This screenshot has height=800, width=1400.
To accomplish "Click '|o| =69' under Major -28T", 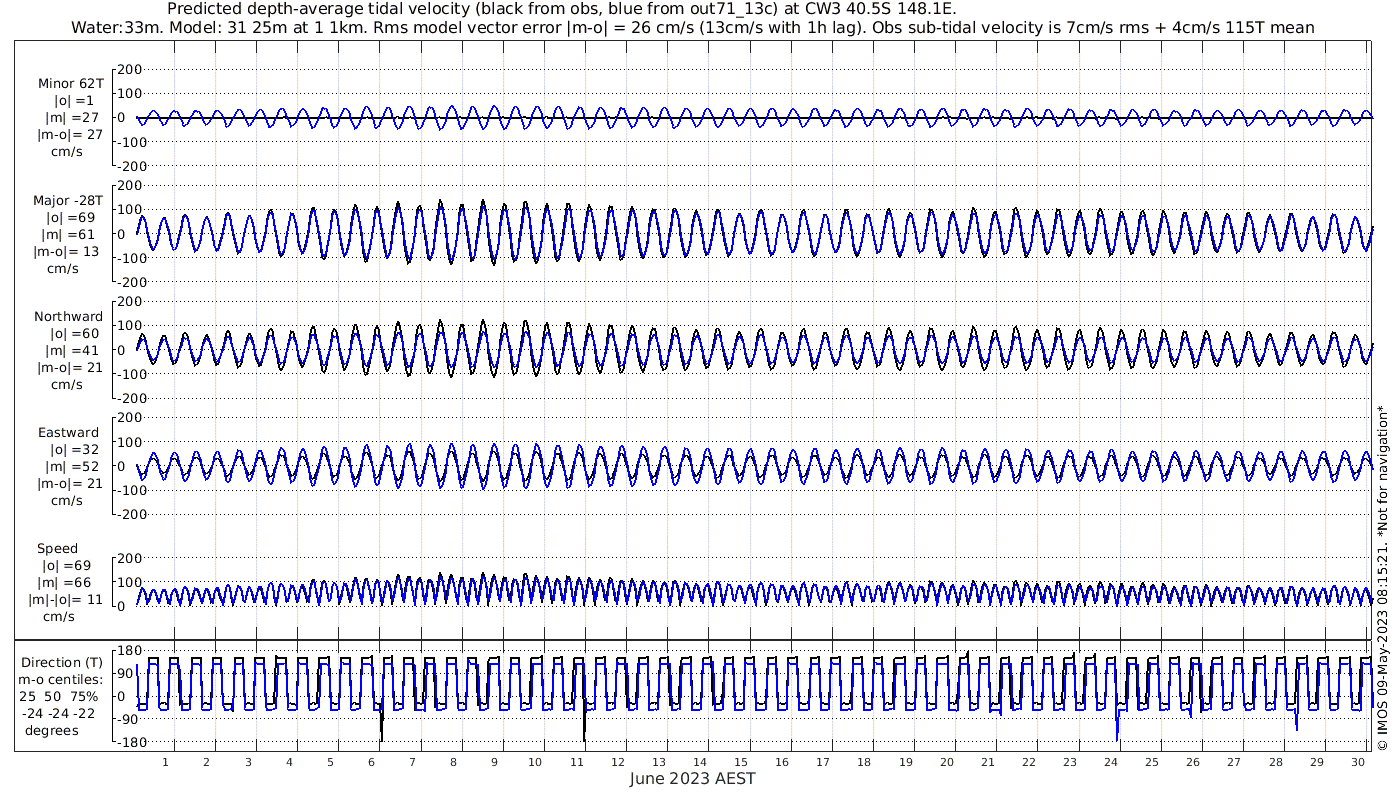I will [69, 218].
